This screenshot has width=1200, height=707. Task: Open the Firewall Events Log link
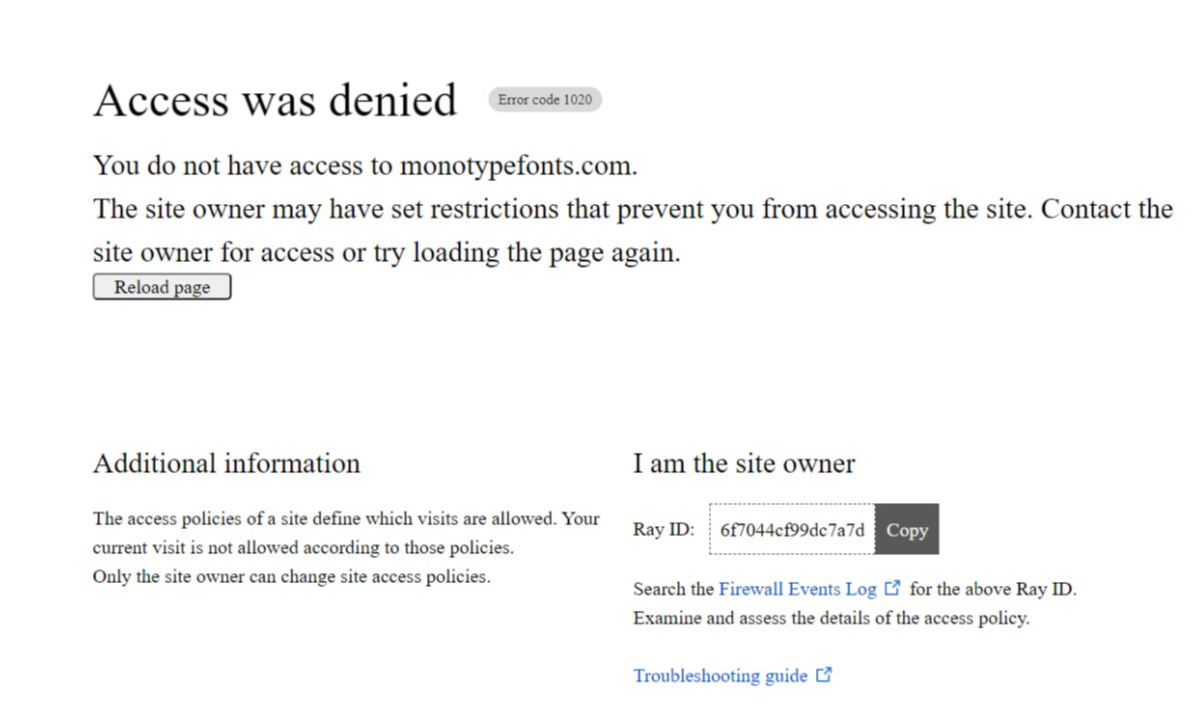pyautogui.click(x=797, y=589)
